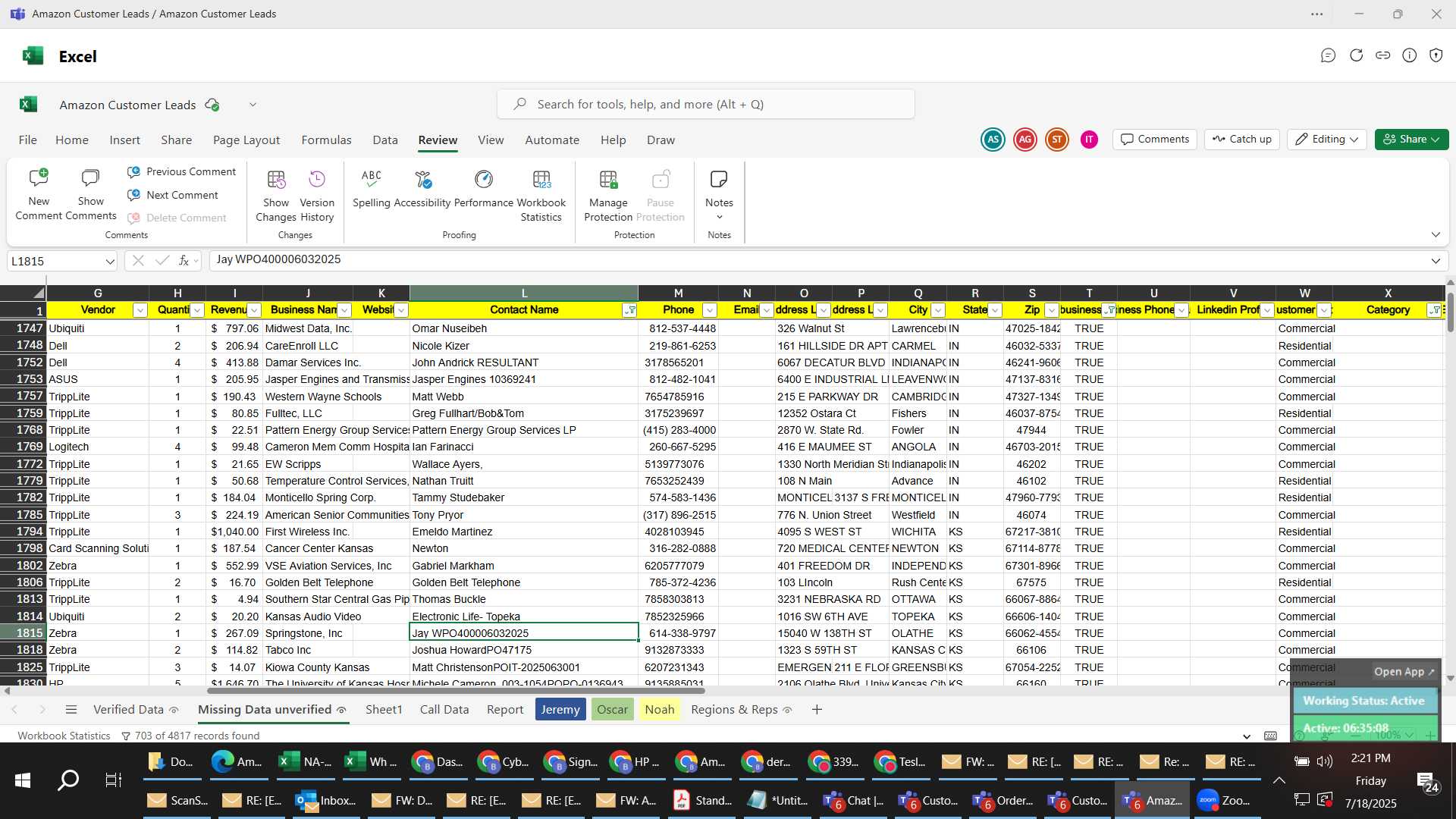Click the Catch up button

(1241, 140)
